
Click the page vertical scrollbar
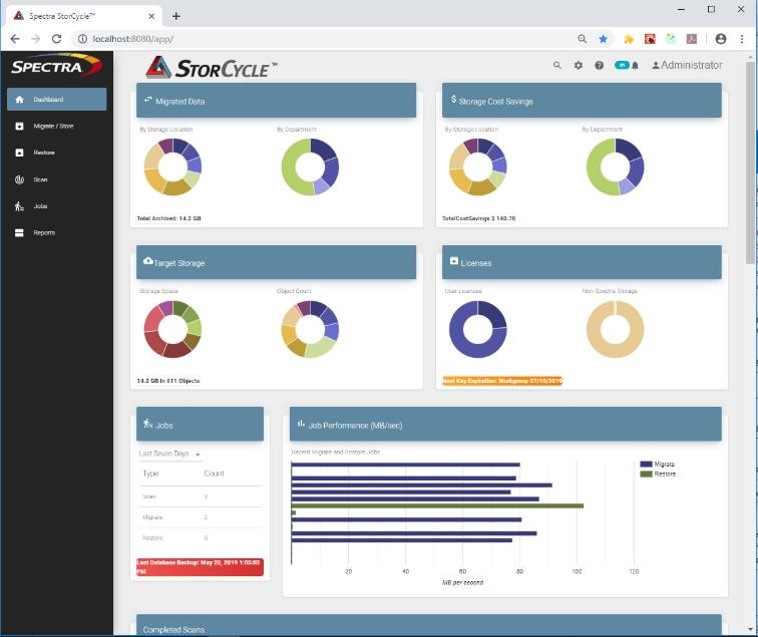[750, 162]
